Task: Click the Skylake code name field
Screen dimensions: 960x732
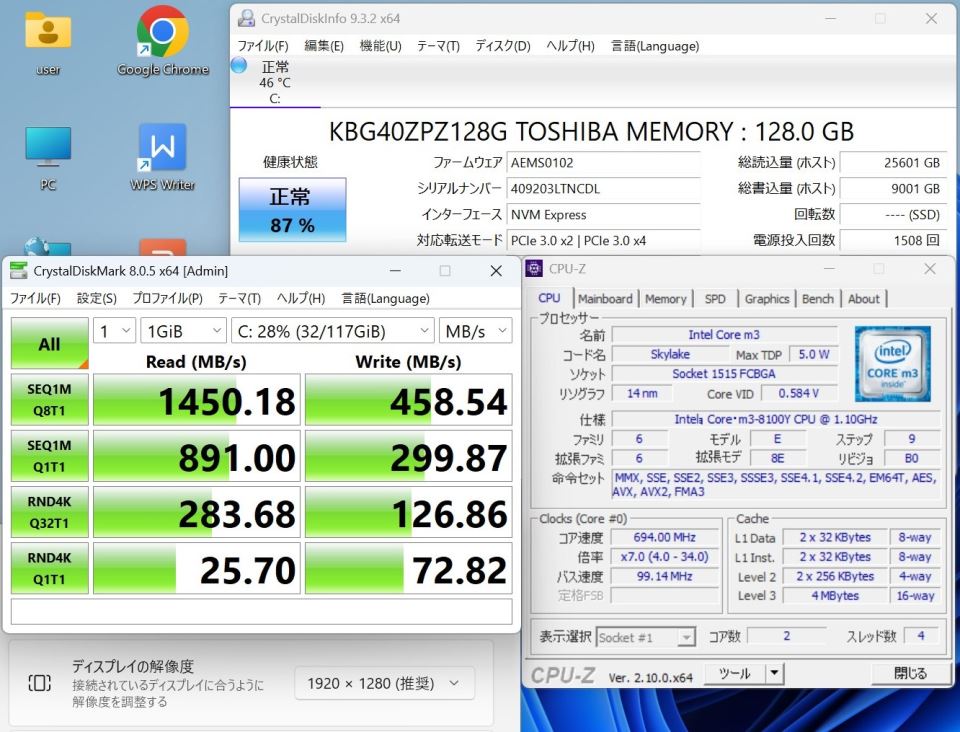Action: click(x=670, y=354)
